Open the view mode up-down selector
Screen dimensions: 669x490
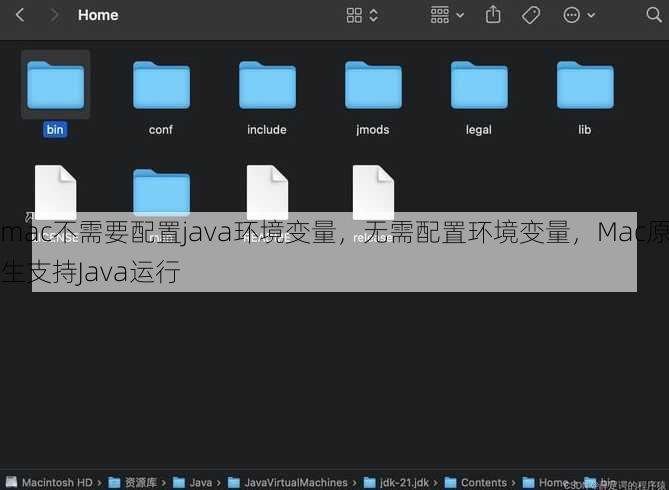point(373,15)
